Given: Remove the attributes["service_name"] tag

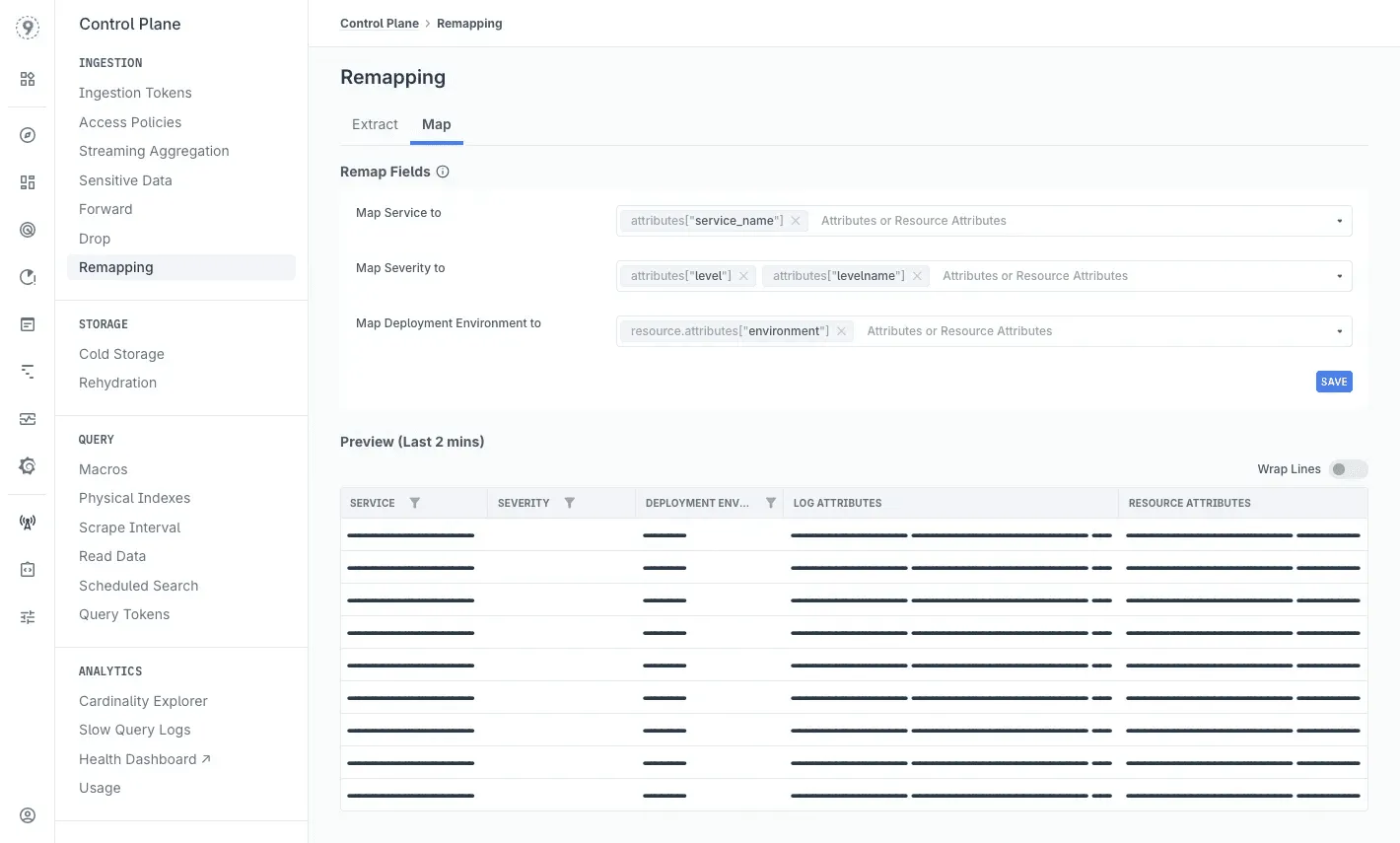Looking at the screenshot, I should tap(796, 221).
